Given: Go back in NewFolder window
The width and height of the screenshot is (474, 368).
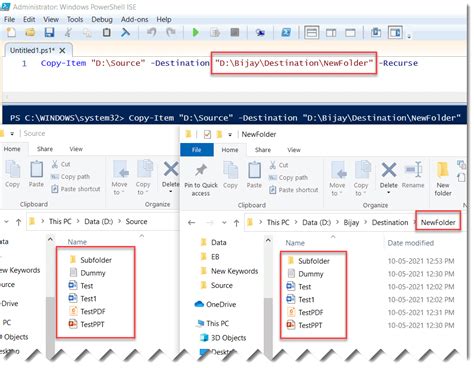Looking at the screenshot, I should [191, 222].
